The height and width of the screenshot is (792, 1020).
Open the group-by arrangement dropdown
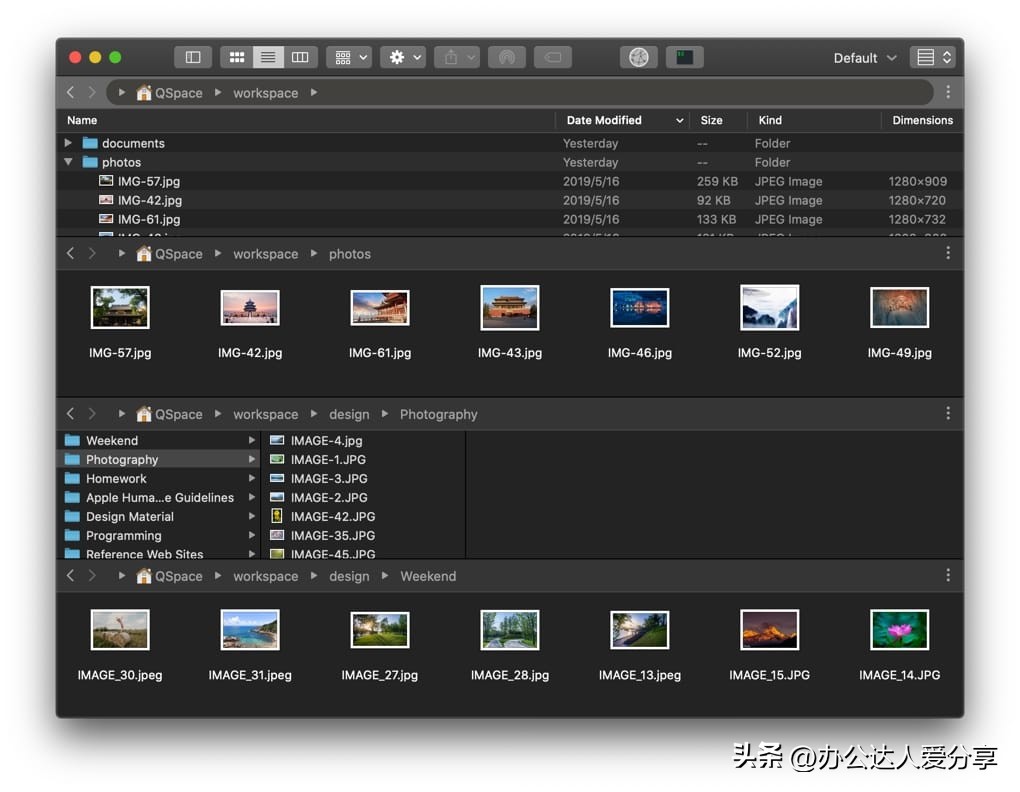352,58
